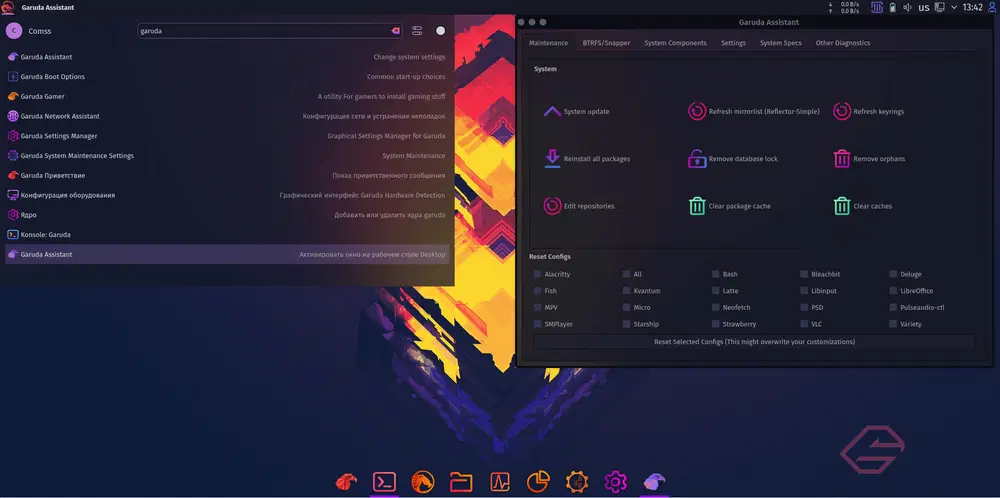Image resolution: width=1000 pixels, height=498 pixels.
Task: Click Clear package cache trash icon
Action: (697, 206)
